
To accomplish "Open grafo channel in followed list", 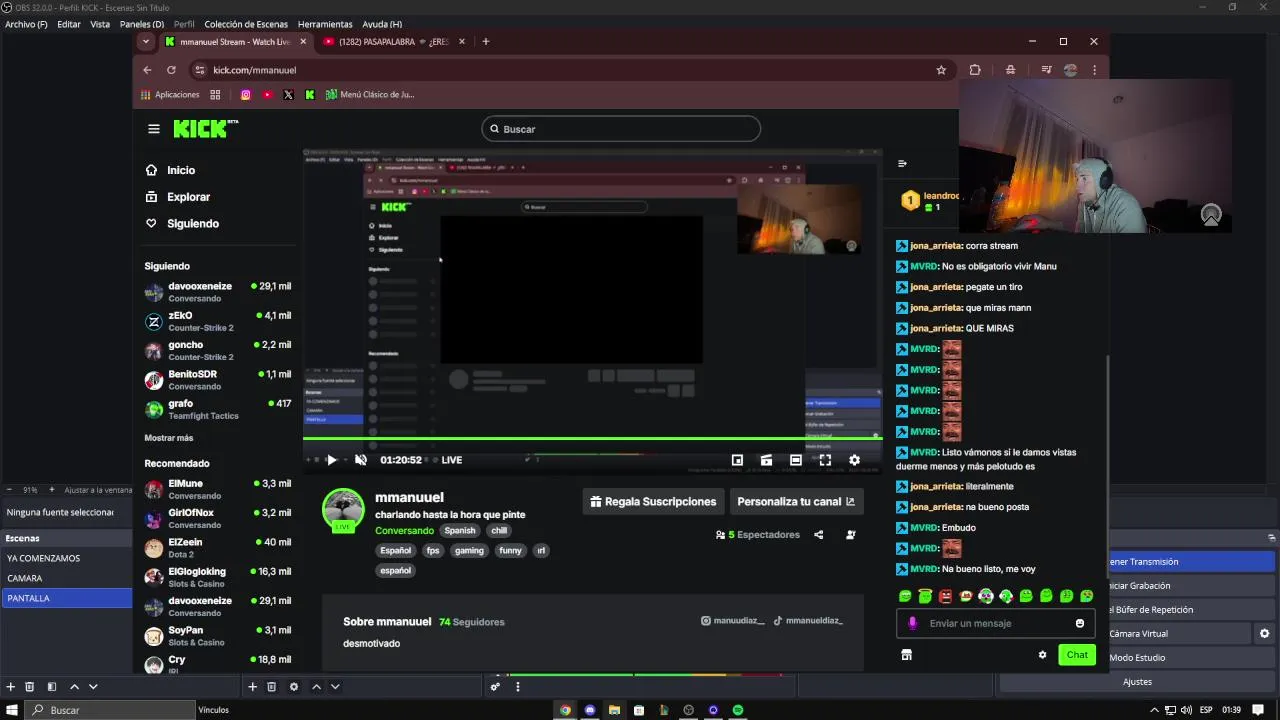I will click(x=218, y=409).
